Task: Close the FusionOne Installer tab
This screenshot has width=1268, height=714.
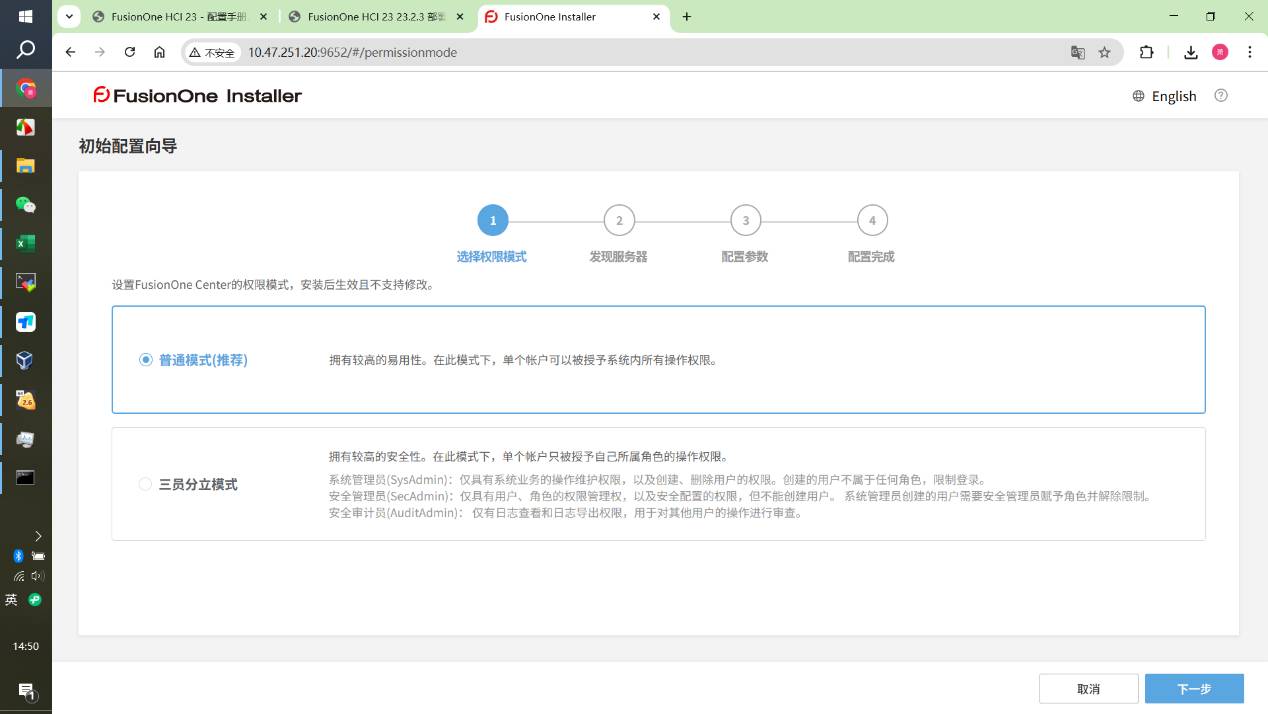Action: 657,17
